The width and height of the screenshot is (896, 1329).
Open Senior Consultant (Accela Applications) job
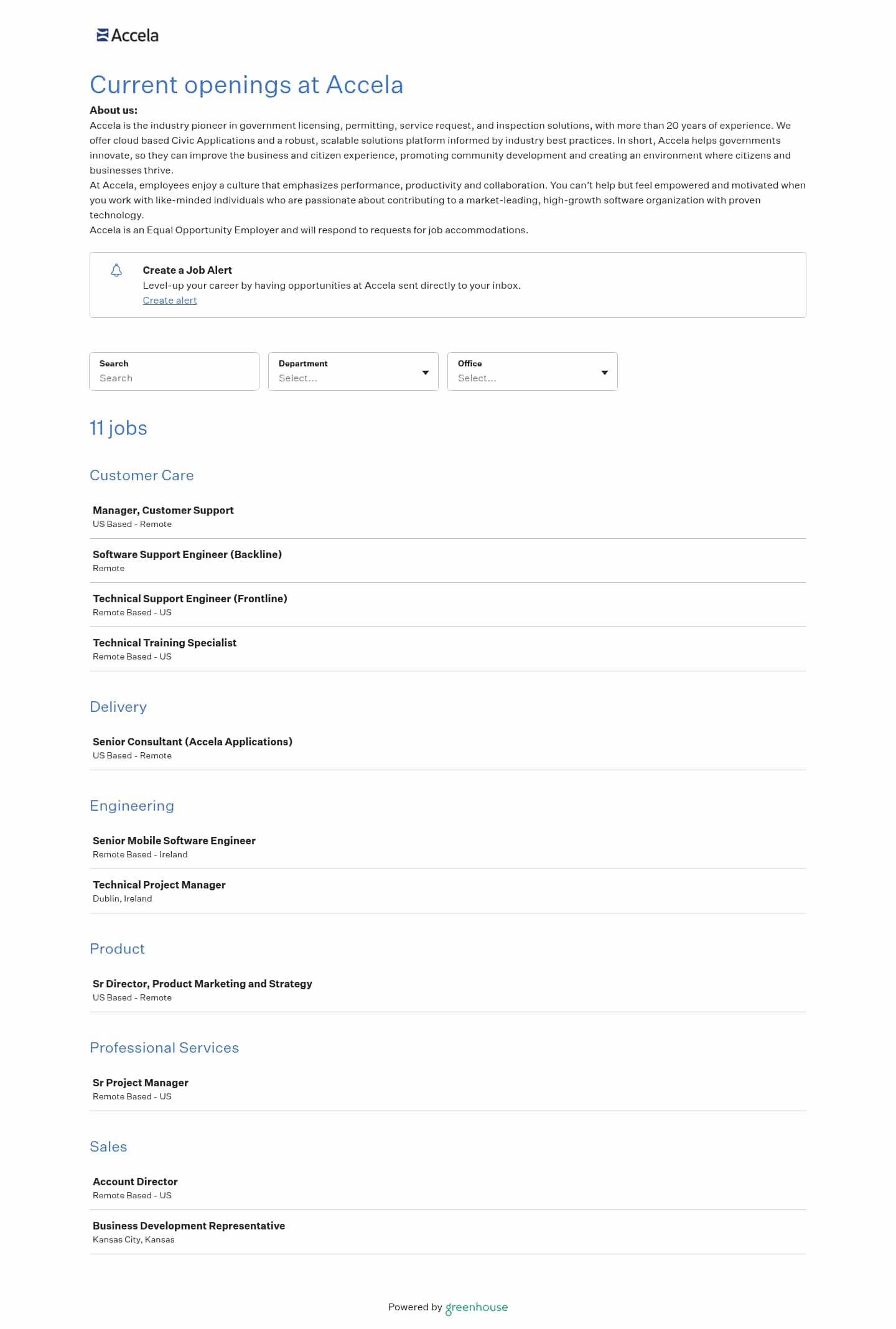pos(192,742)
